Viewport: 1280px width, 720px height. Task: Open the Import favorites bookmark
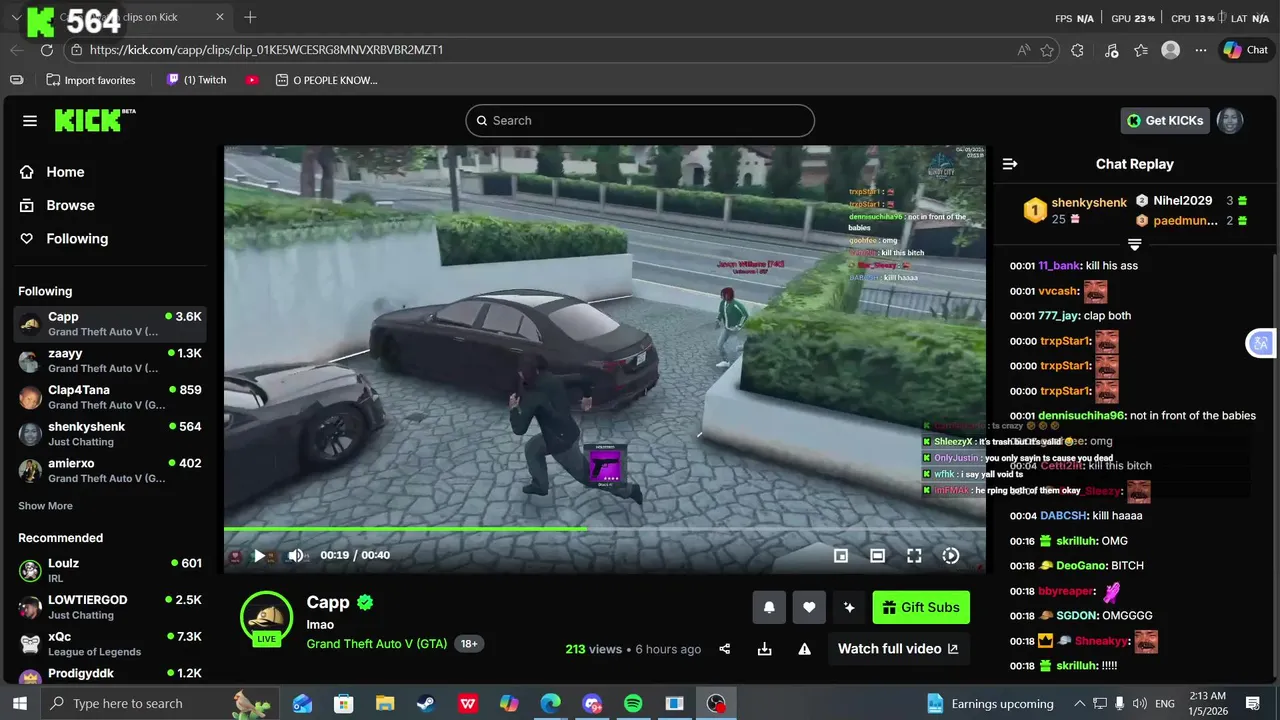(x=91, y=80)
